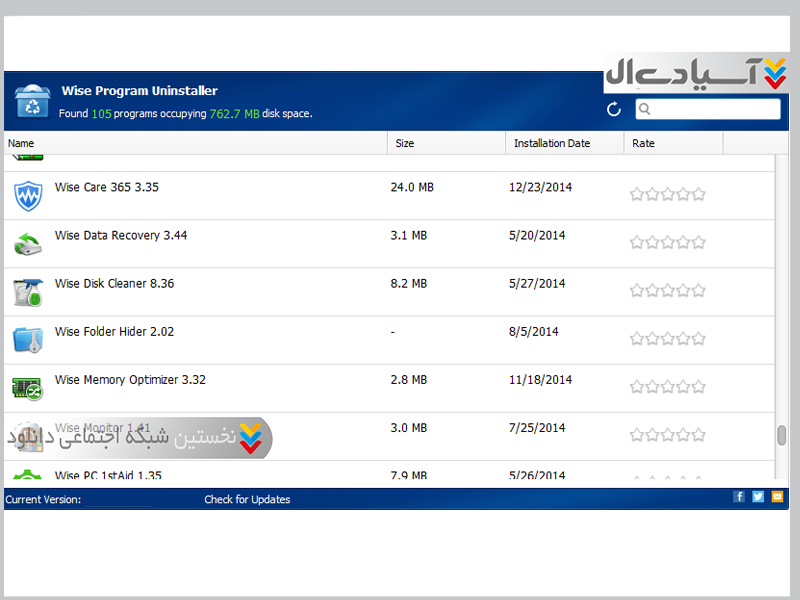Click the Wise Folder Hider icon

click(x=28, y=339)
